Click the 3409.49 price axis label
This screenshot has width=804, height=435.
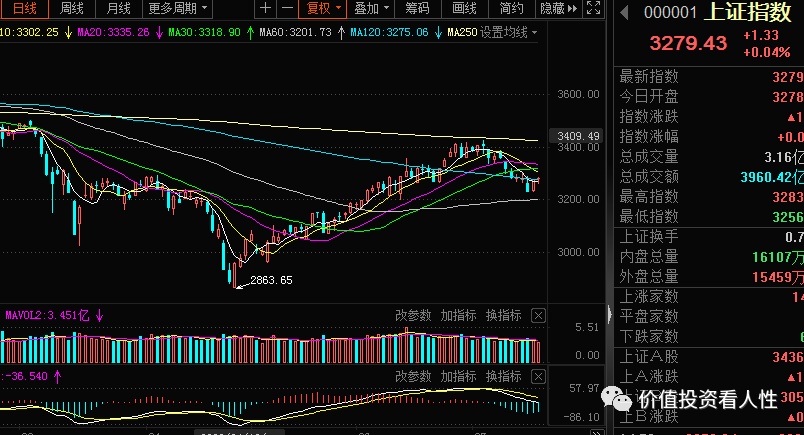[578, 136]
